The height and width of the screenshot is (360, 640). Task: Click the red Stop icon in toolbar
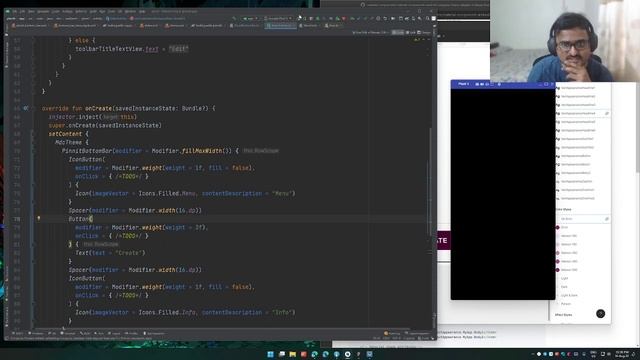(x=344, y=18)
